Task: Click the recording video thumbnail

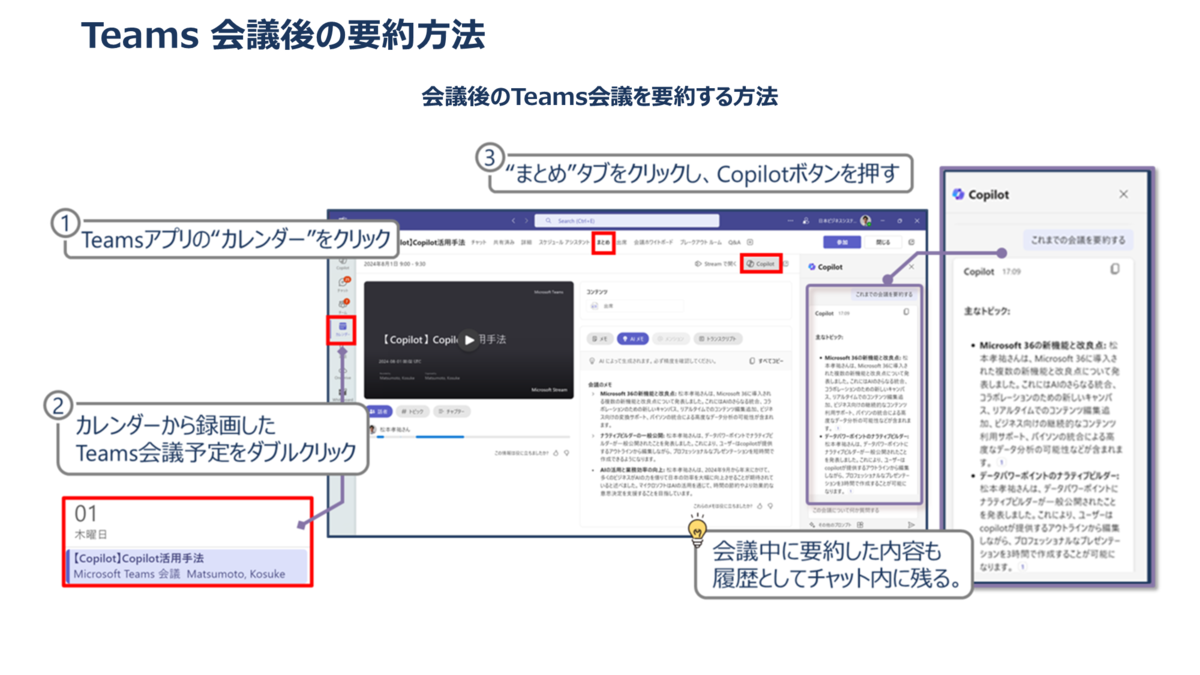Action: point(468,340)
